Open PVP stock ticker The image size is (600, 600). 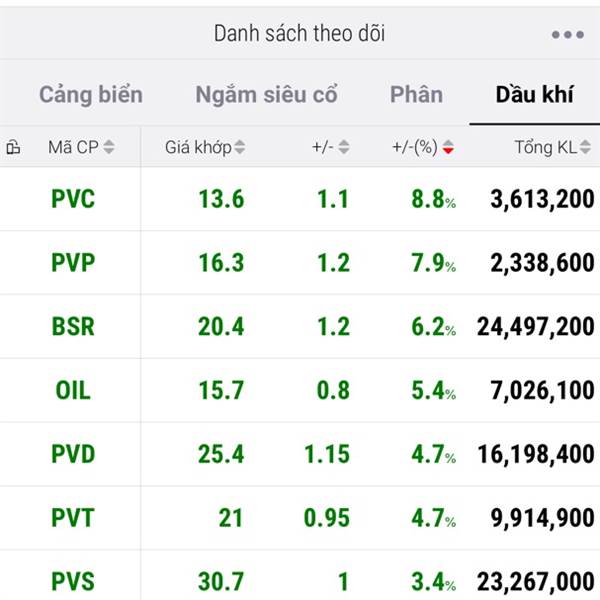73,263
